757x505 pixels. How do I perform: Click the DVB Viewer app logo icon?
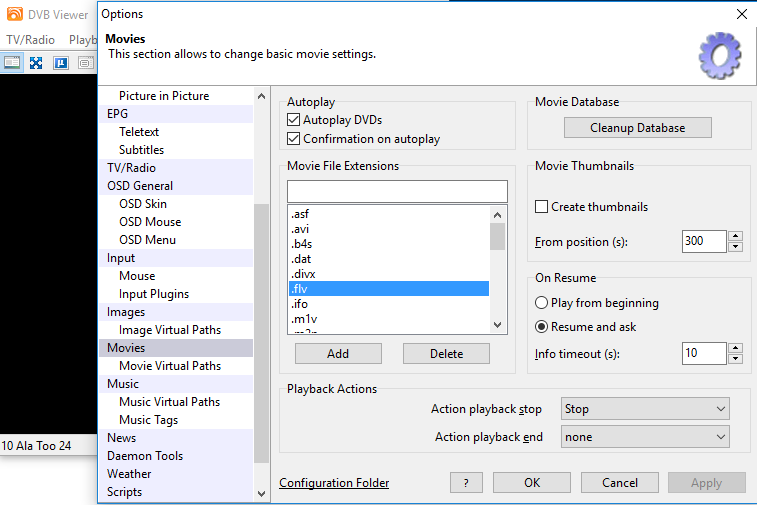[14, 14]
